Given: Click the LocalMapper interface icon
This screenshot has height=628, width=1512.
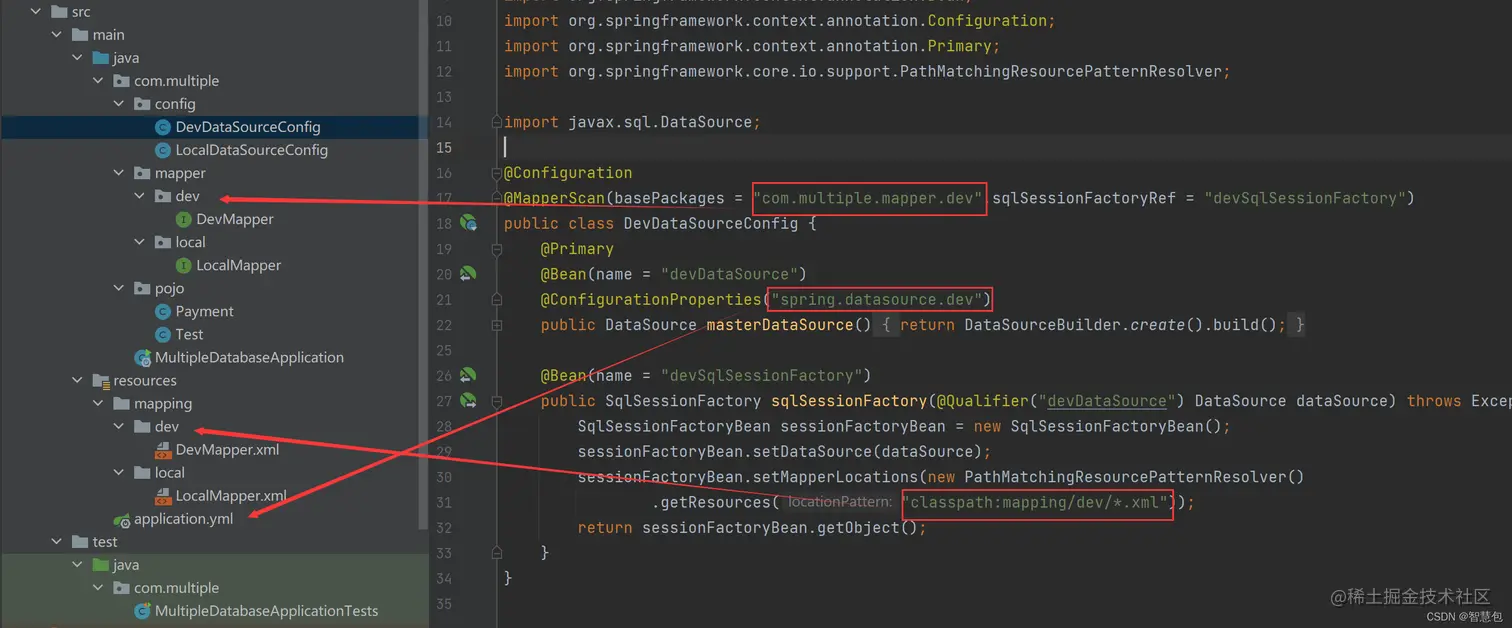Looking at the screenshot, I should [184, 265].
